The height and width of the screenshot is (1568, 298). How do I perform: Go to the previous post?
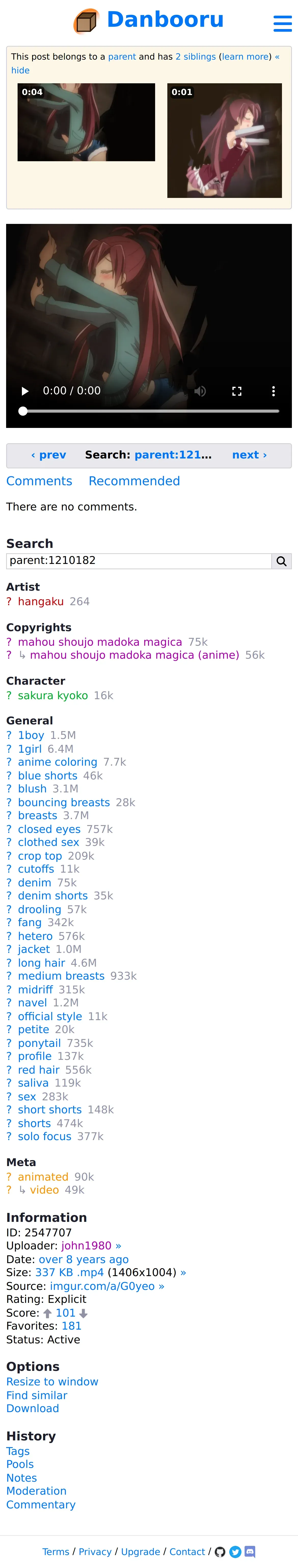49,455
